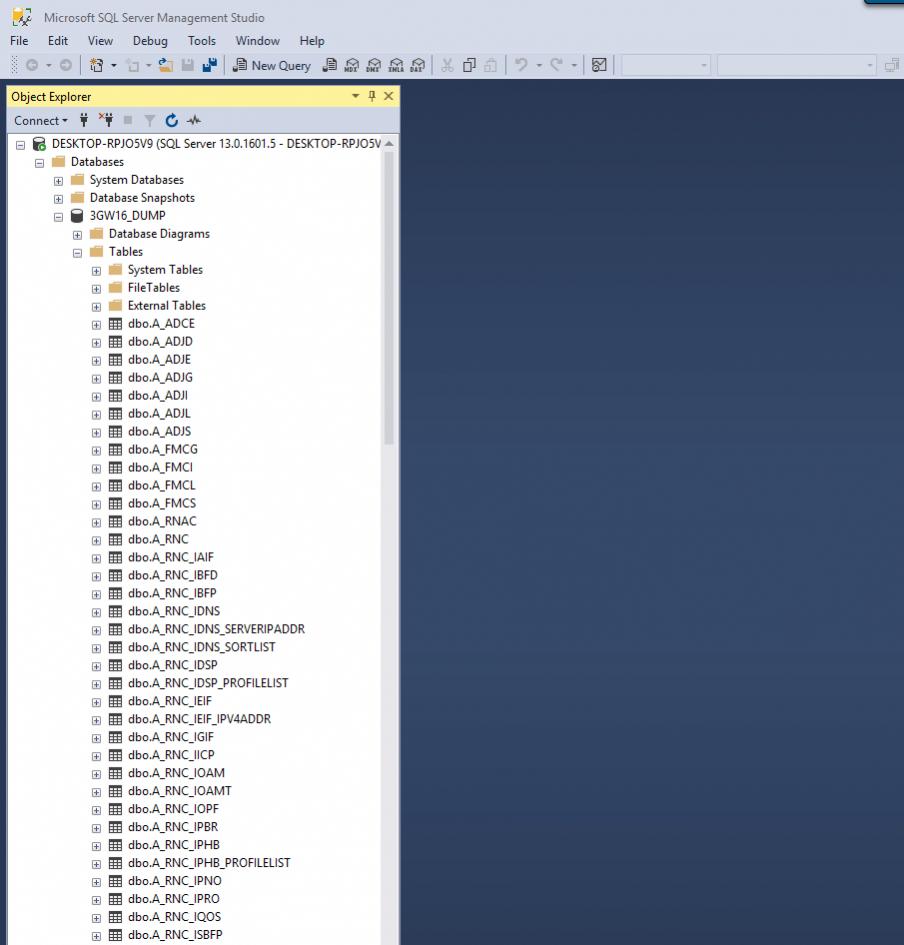Click the Disconnect plug icon

(x=106, y=120)
